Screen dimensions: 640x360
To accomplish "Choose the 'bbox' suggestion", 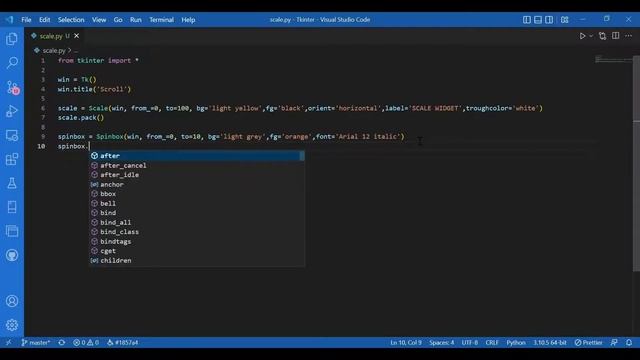I will (x=197, y=194).
